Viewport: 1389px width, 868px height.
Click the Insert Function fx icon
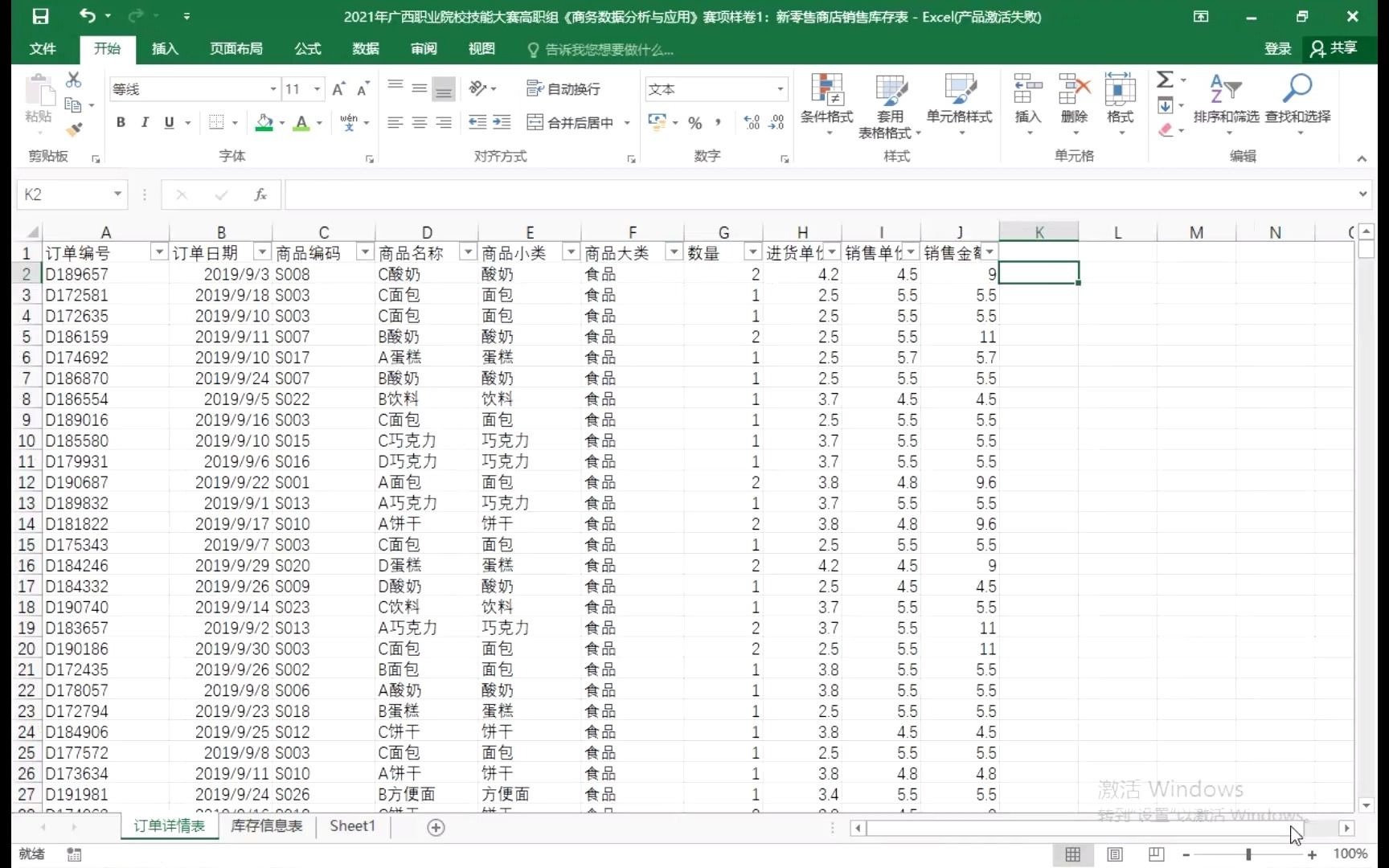(x=260, y=194)
